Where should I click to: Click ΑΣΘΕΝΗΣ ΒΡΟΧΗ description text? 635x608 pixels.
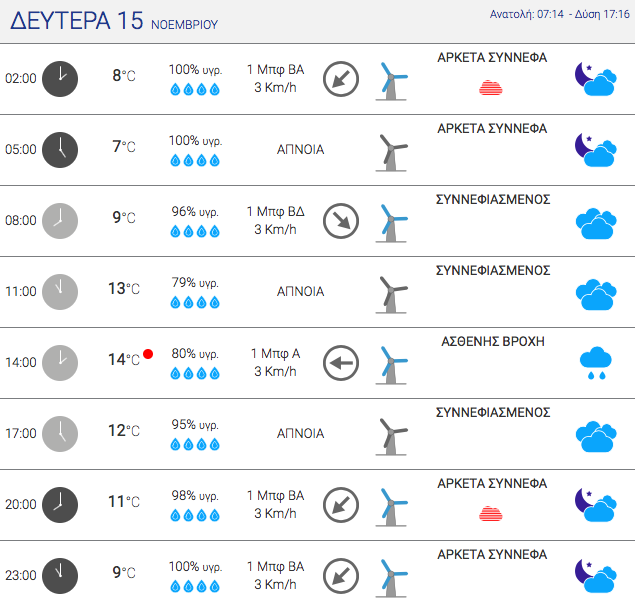click(493, 341)
